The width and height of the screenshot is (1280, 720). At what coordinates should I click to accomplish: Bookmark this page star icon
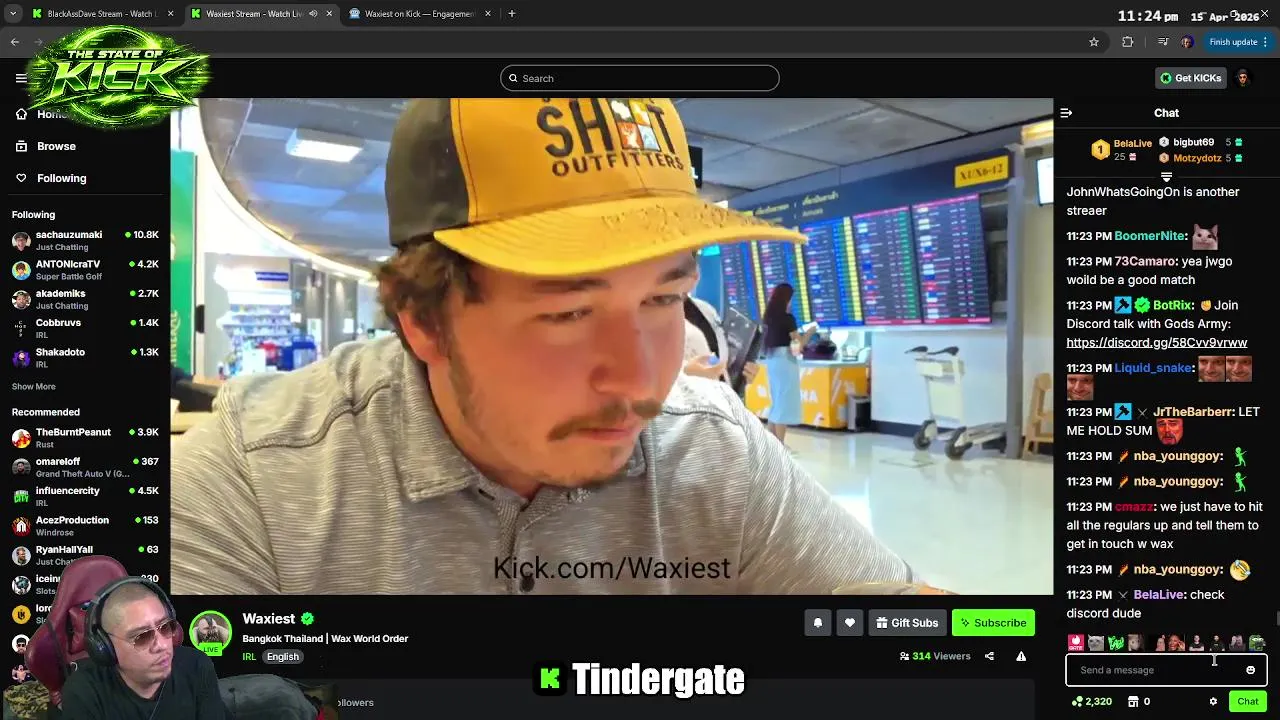point(1094,42)
